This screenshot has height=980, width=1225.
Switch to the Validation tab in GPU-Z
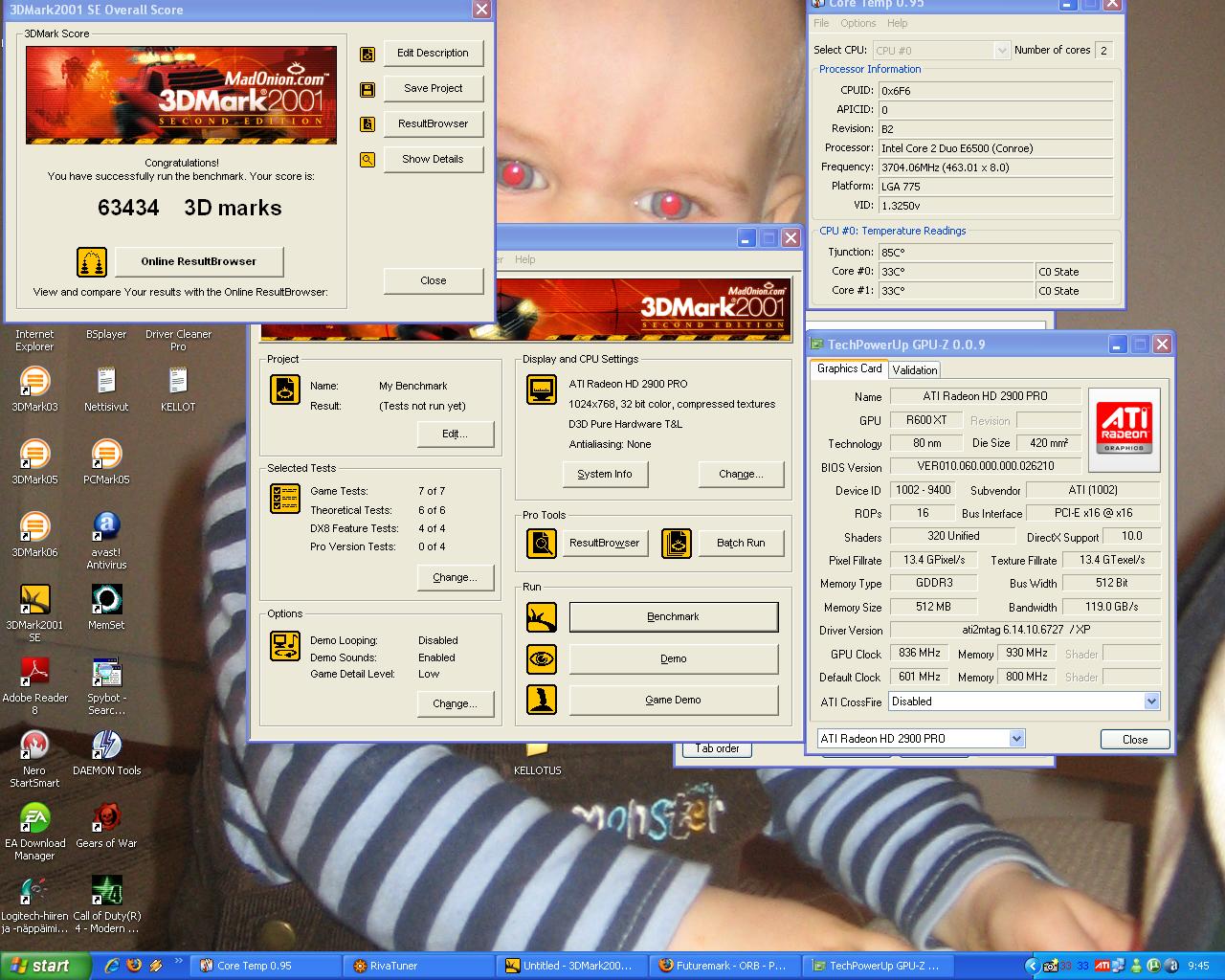click(x=915, y=370)
